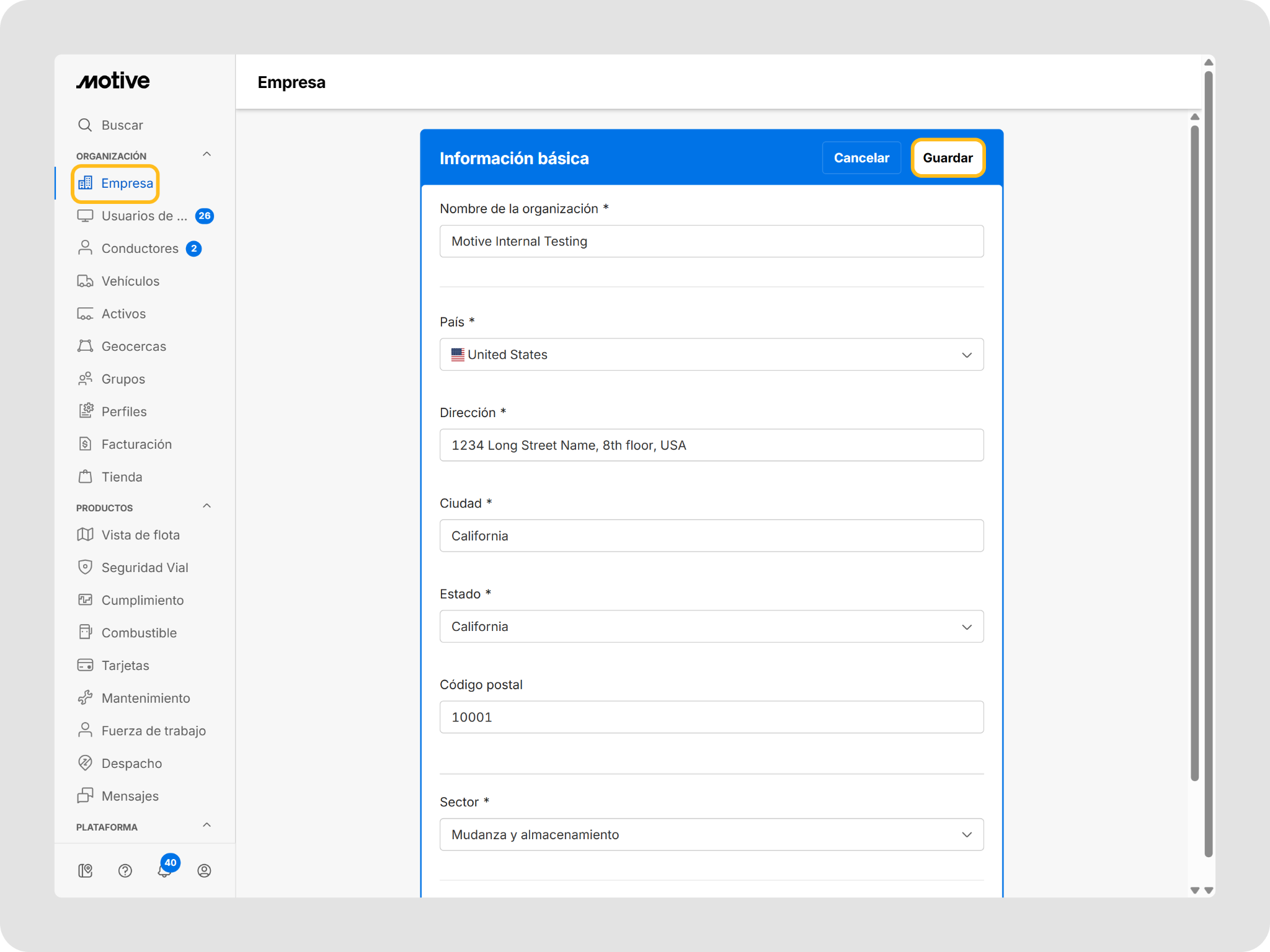Click the Información básica heading

[514, 159]
